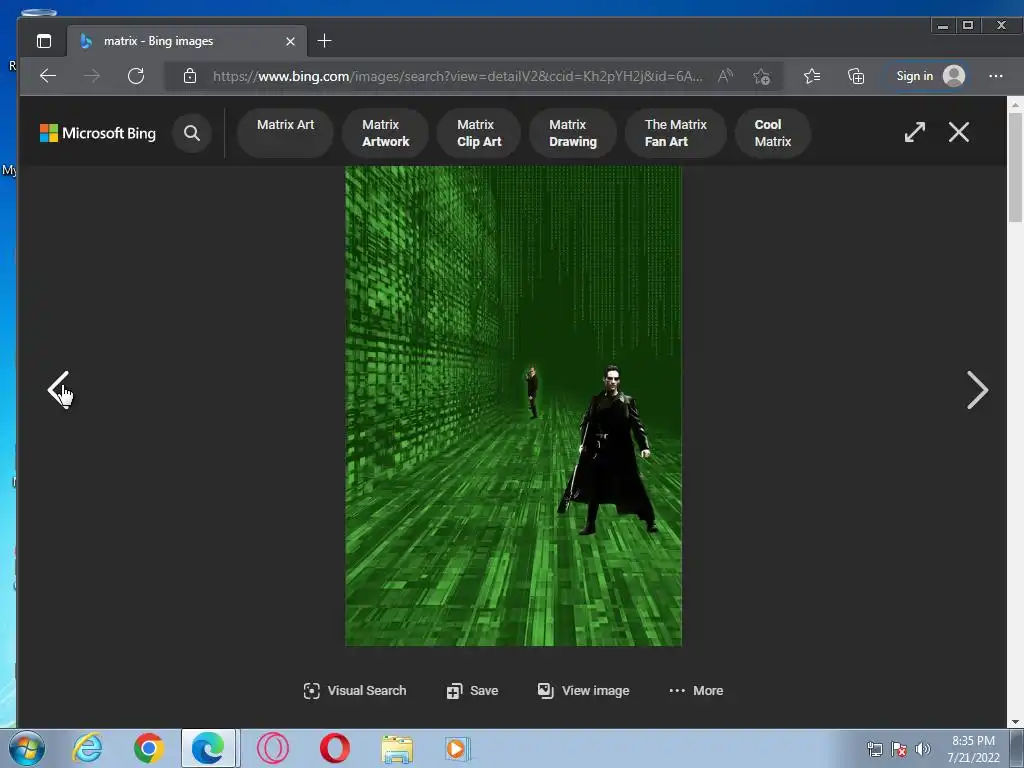Open the volume speaker tray icon

point(922,749)
